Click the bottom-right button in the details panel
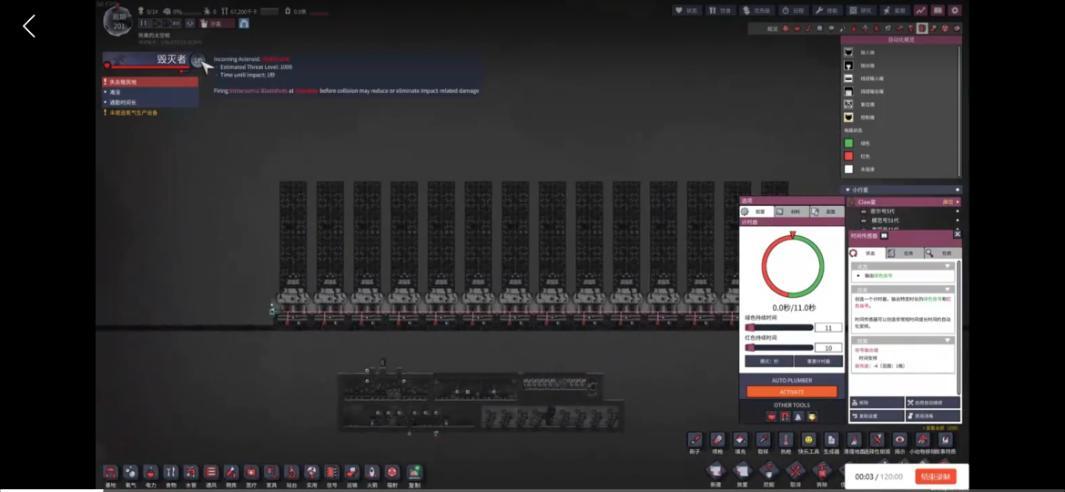Image resolution: width=1065 pixels, height=492 pixels. tap(933, 416)
